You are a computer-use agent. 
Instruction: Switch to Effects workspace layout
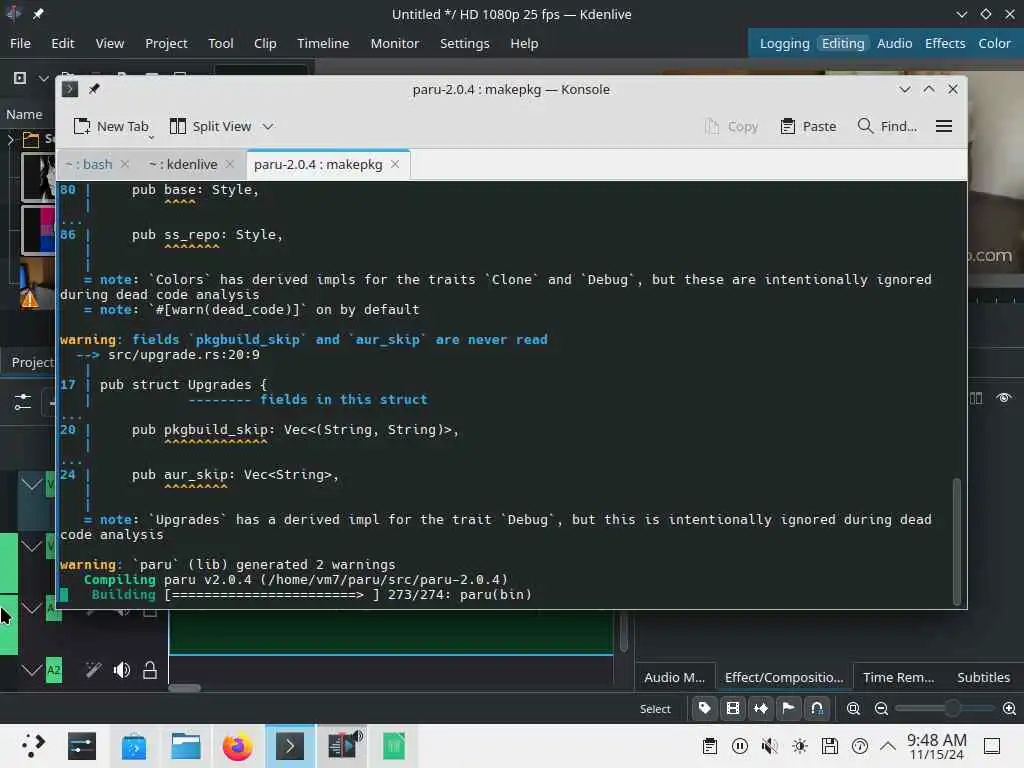tap(945, 43)
